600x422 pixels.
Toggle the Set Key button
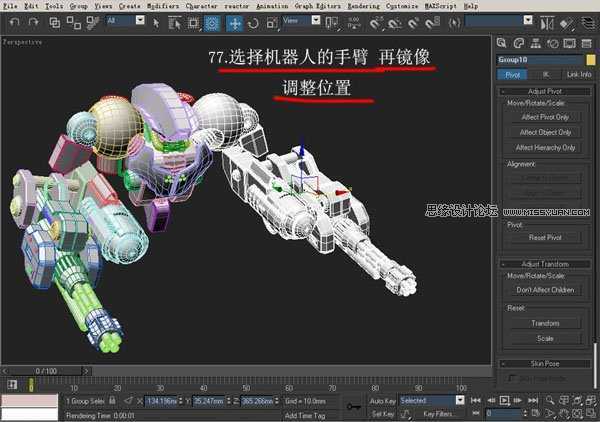382,414
